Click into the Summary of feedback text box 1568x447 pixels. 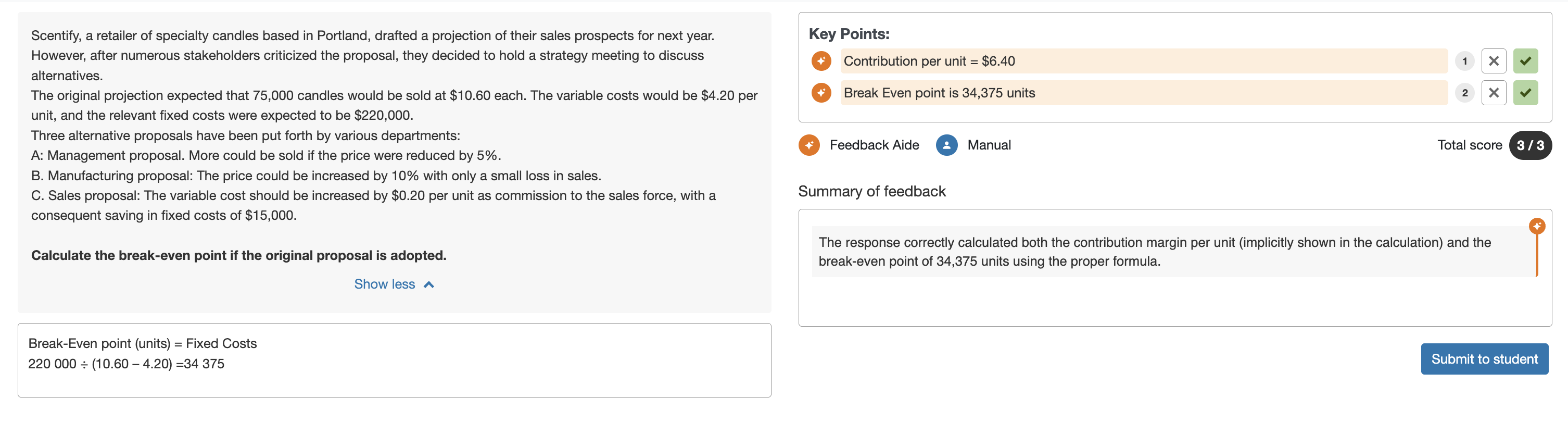(x=1175, y=268)
